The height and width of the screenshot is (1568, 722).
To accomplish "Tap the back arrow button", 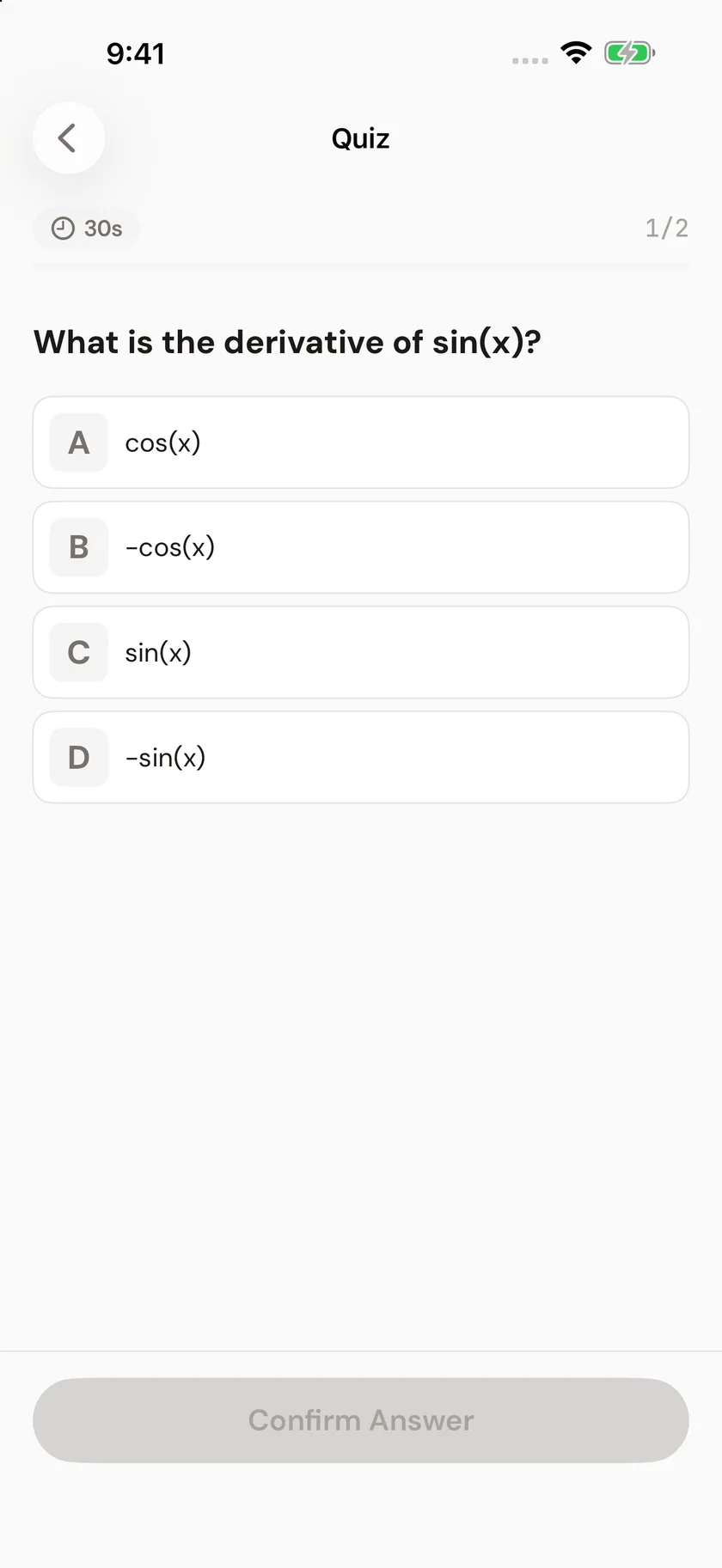I will (x=69, y=137).
